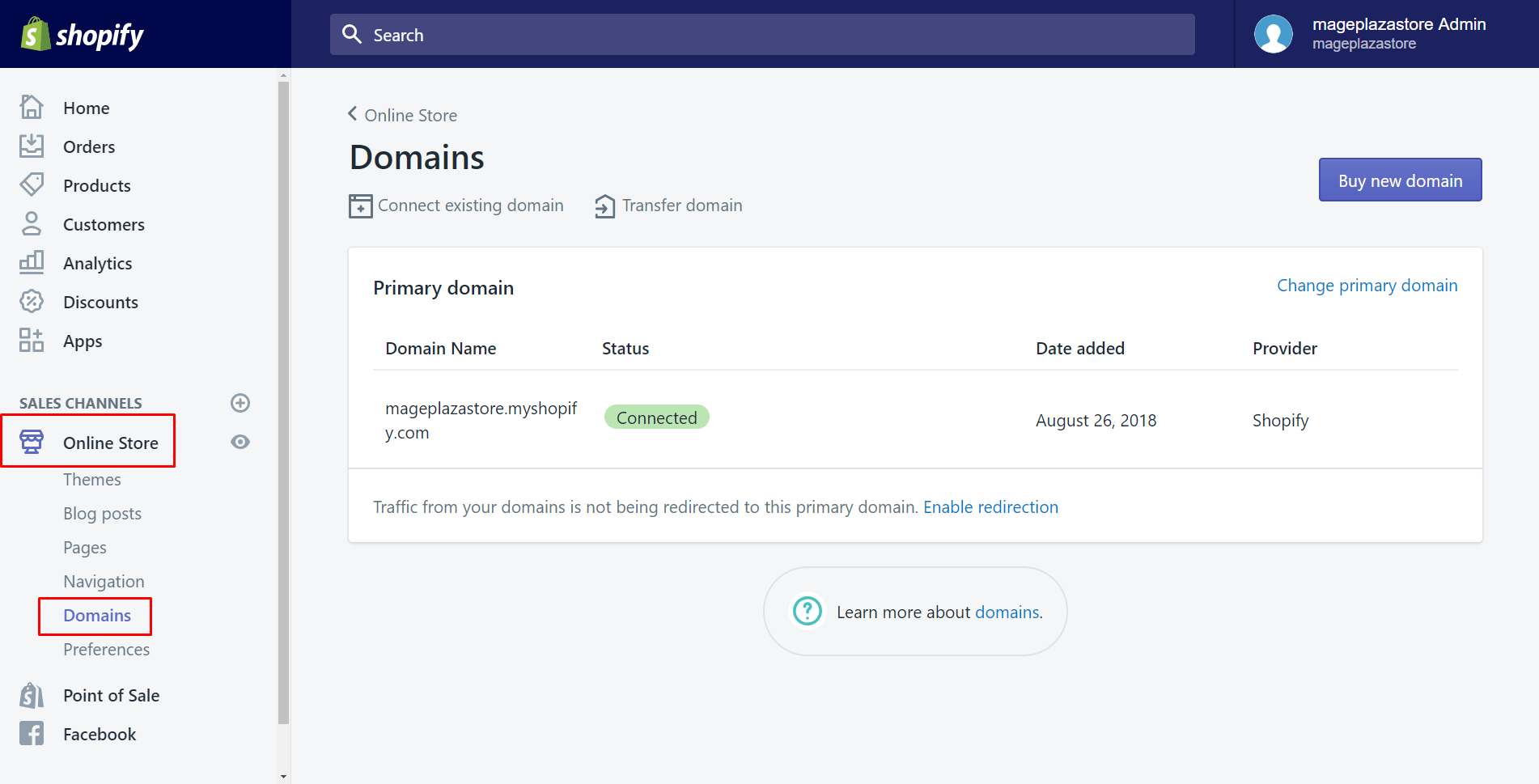This screenshot has width=1539, height=784.
Task: Open Analytics in the sidebar
Action: [97, 263]
